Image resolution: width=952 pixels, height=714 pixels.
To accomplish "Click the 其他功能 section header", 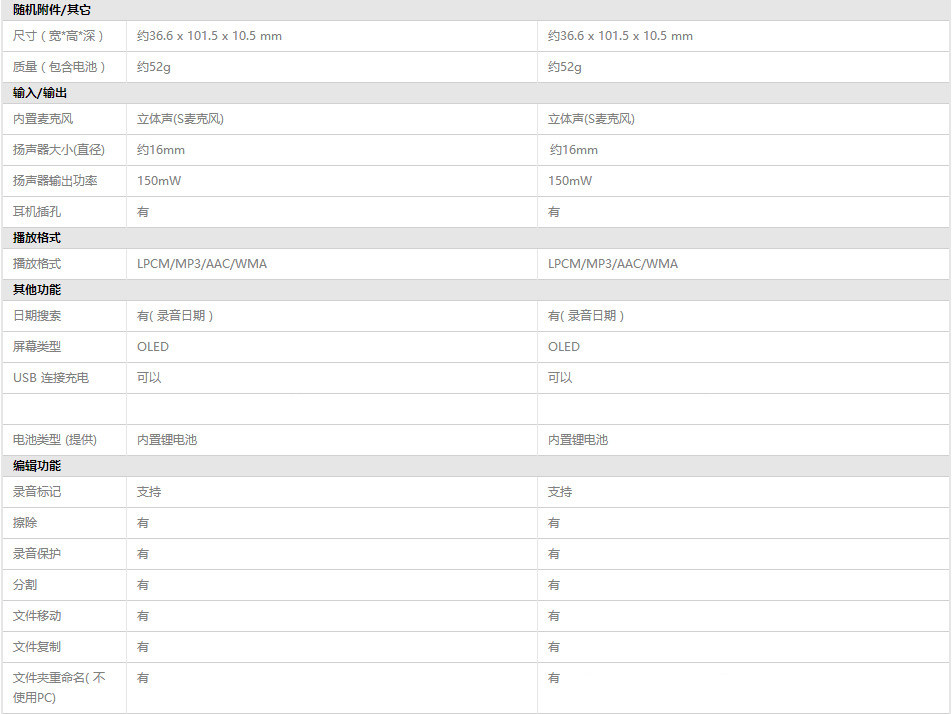I will 37,290.
